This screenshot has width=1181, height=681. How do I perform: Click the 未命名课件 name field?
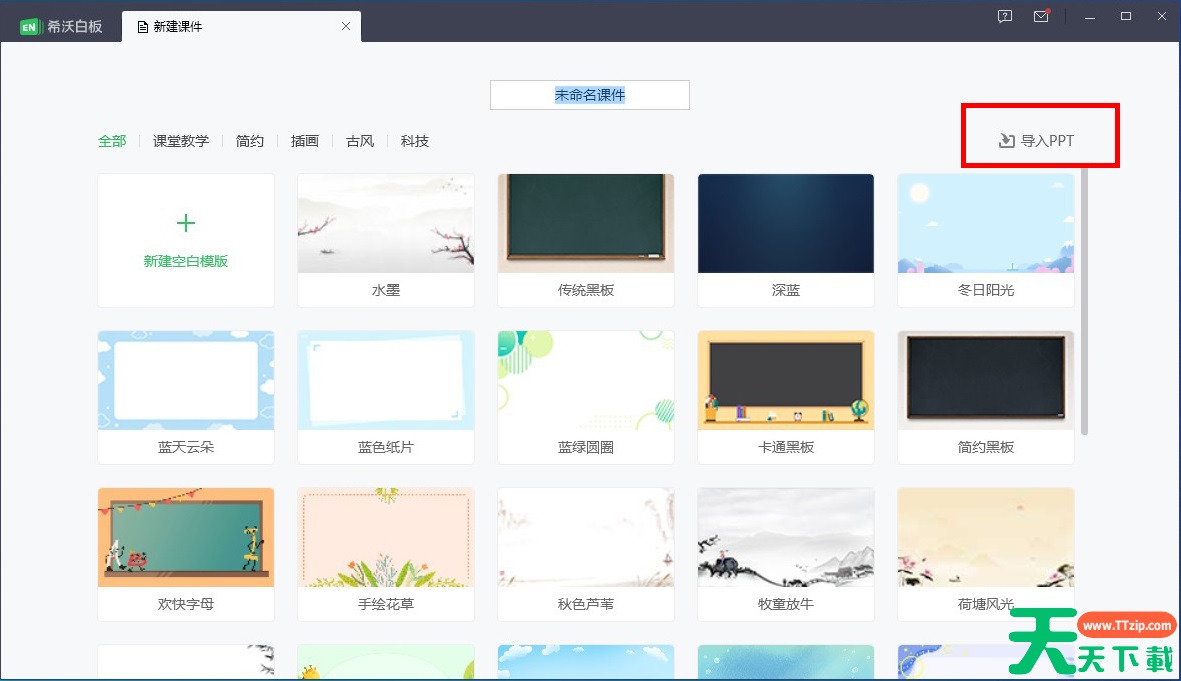590,95
